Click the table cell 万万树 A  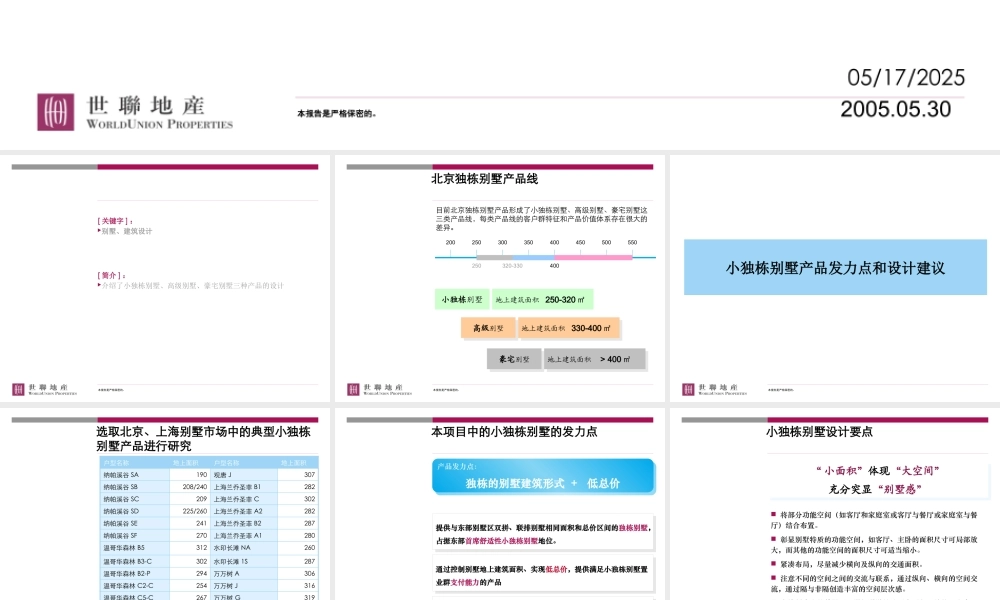(x=244, y=574)
